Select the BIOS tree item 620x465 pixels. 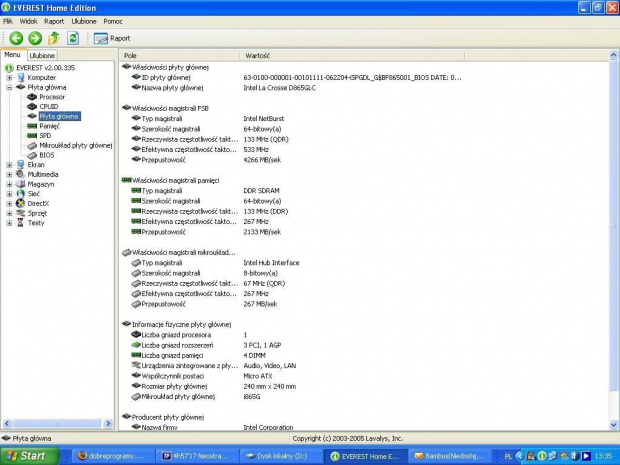(47, 155)
